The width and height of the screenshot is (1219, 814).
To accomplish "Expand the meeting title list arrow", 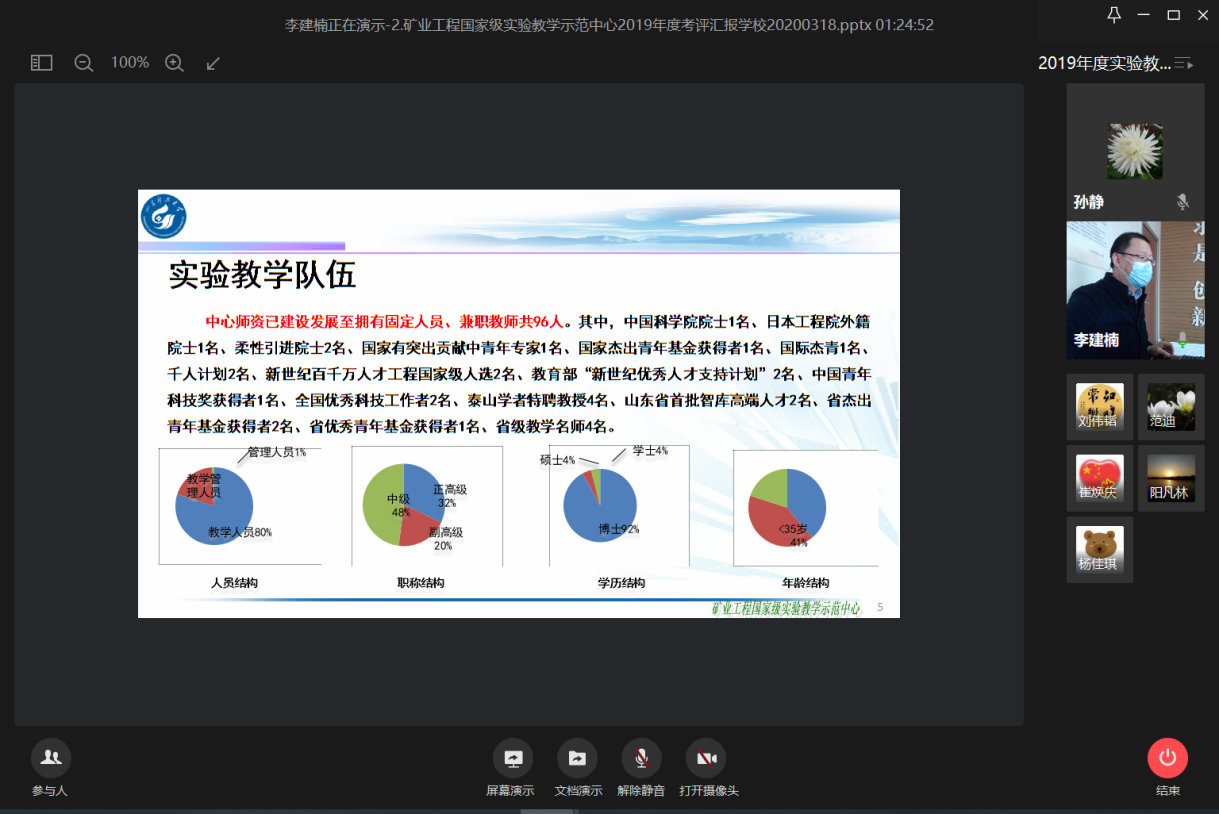I will 1184,64.
